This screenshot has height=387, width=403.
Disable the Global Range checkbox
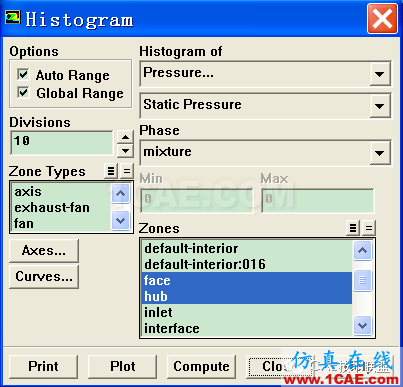coord(23,92)
